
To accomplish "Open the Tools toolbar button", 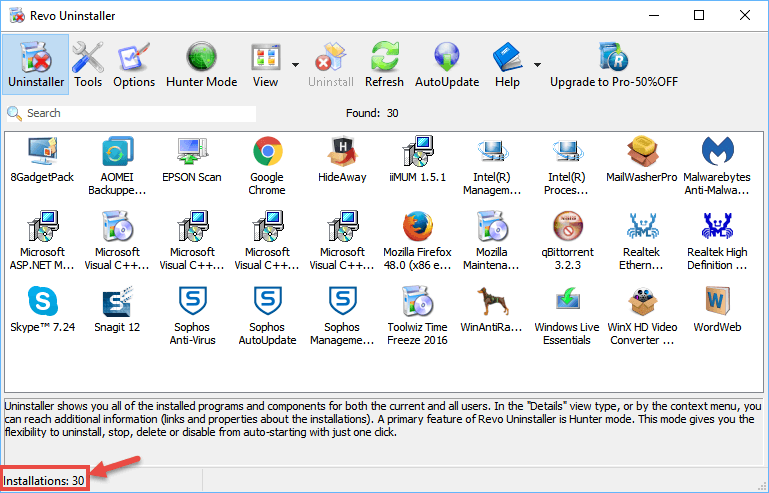I will 88,64.
